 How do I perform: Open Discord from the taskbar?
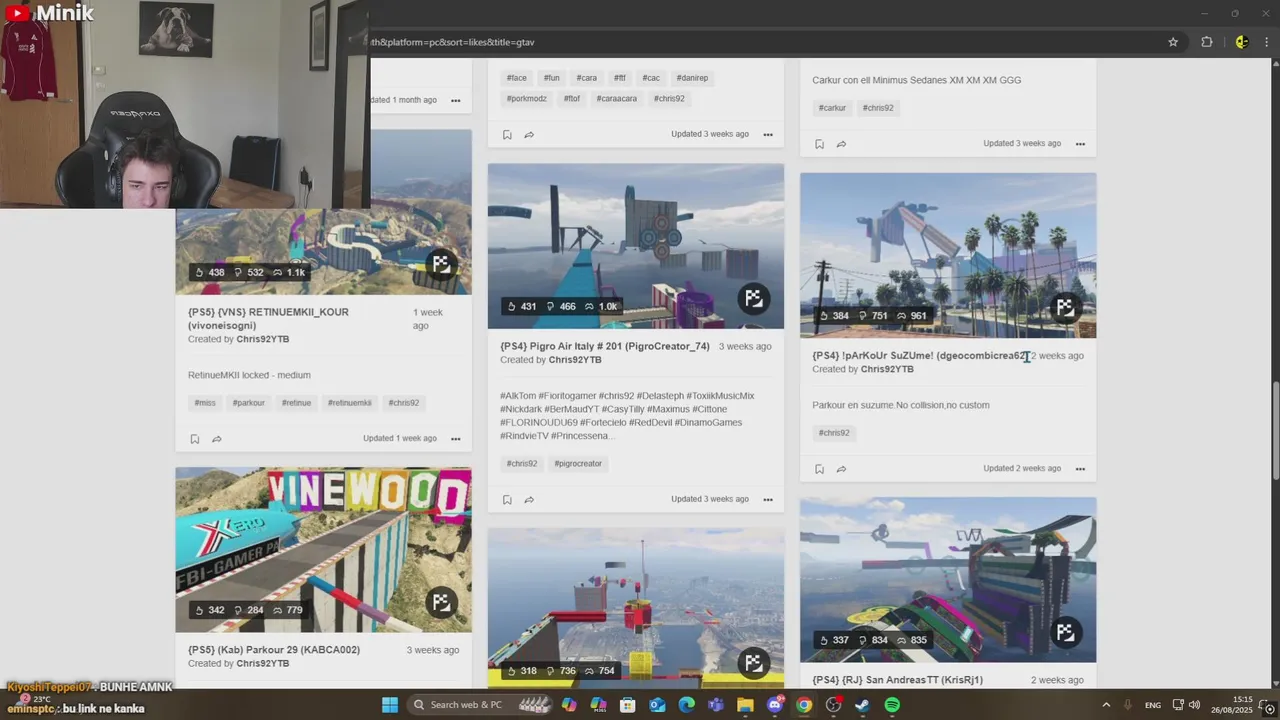click(775, 705)
